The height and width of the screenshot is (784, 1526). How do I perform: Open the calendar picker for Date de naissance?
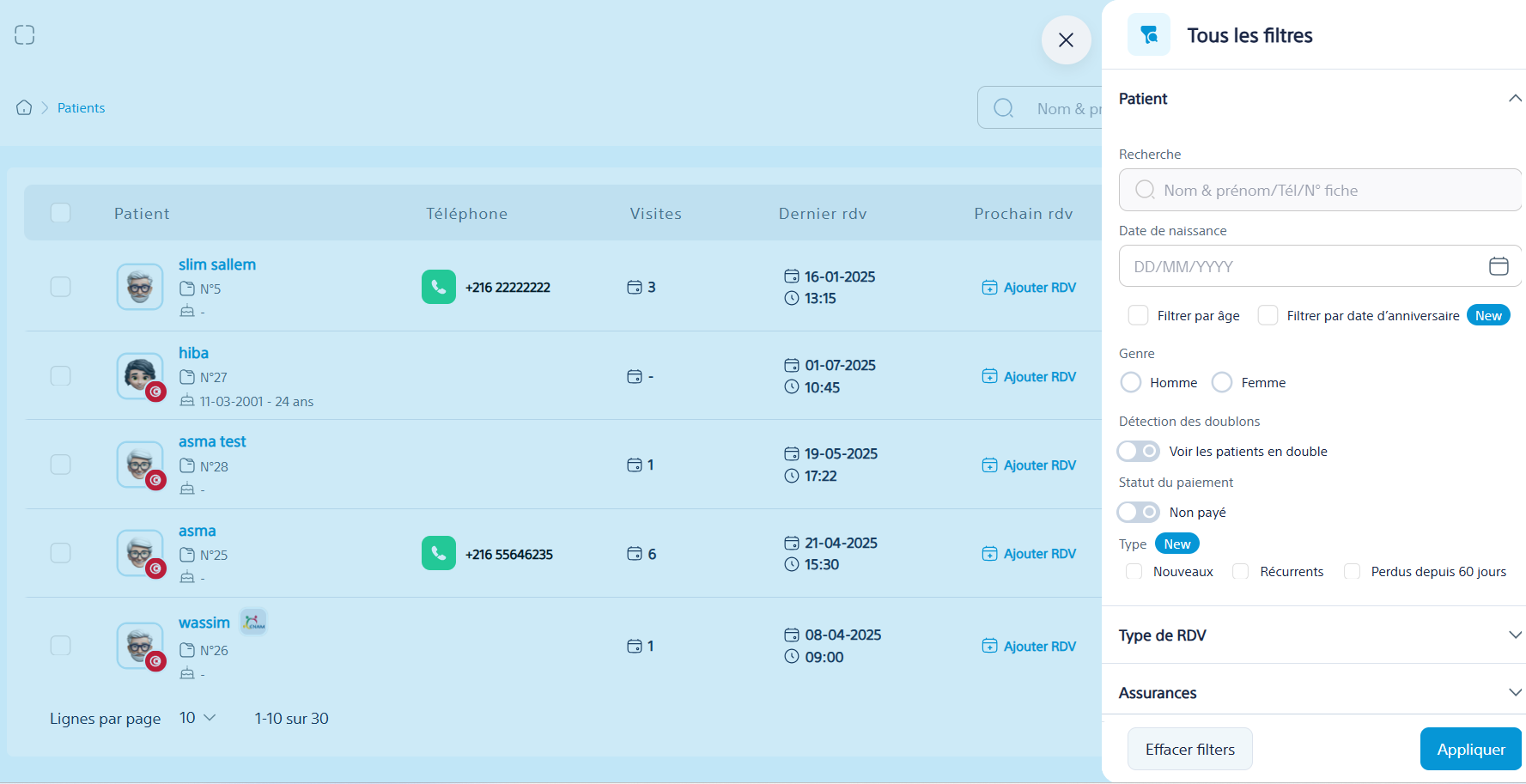(x=1499, y=266)
